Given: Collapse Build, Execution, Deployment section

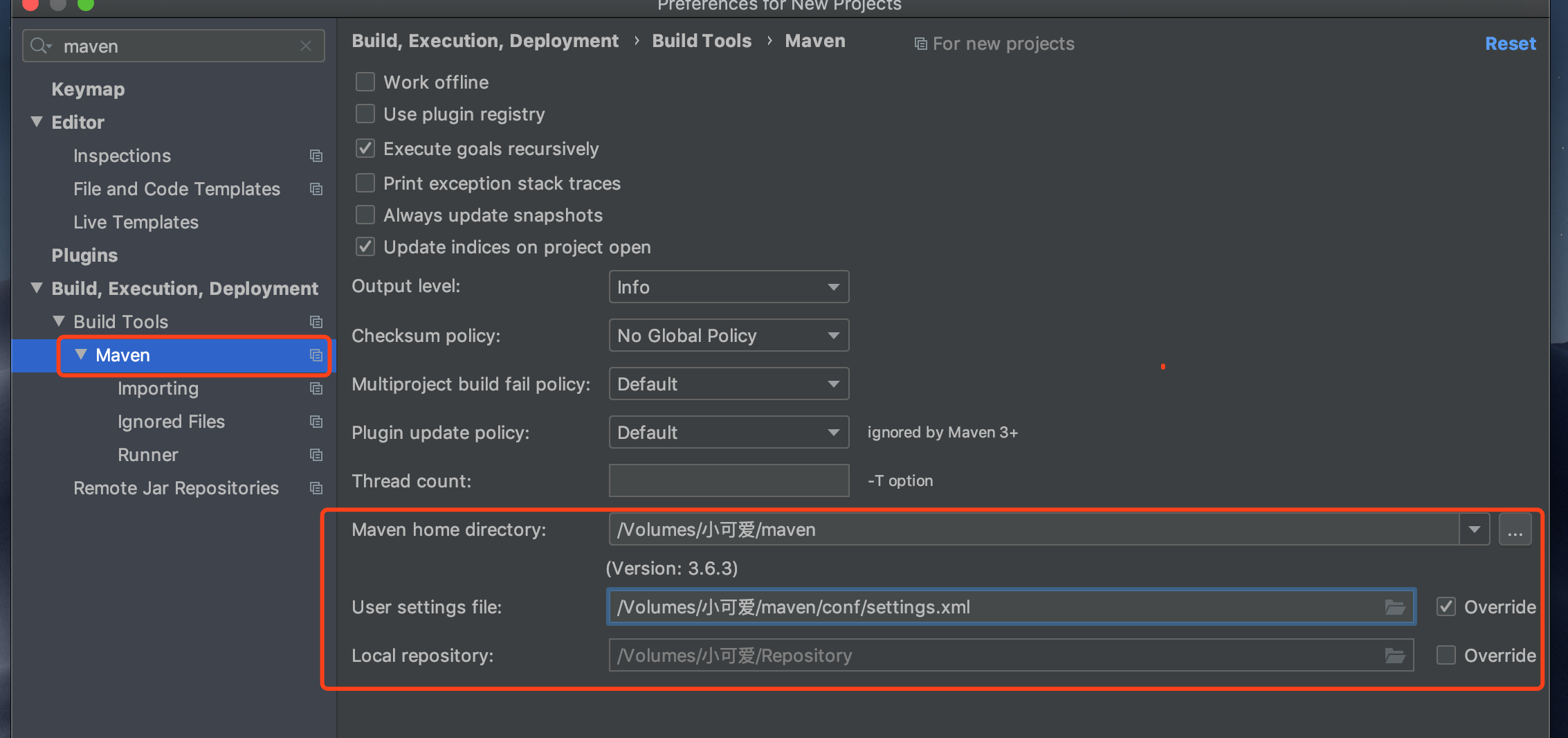Looking at the screenshot, I should (37, 288).
